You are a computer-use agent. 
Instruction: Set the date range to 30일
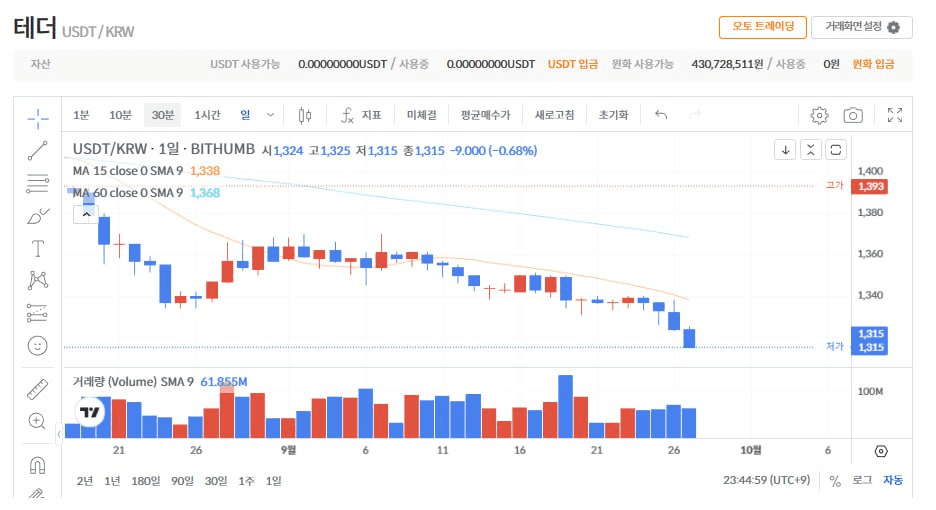coord(216,481)
